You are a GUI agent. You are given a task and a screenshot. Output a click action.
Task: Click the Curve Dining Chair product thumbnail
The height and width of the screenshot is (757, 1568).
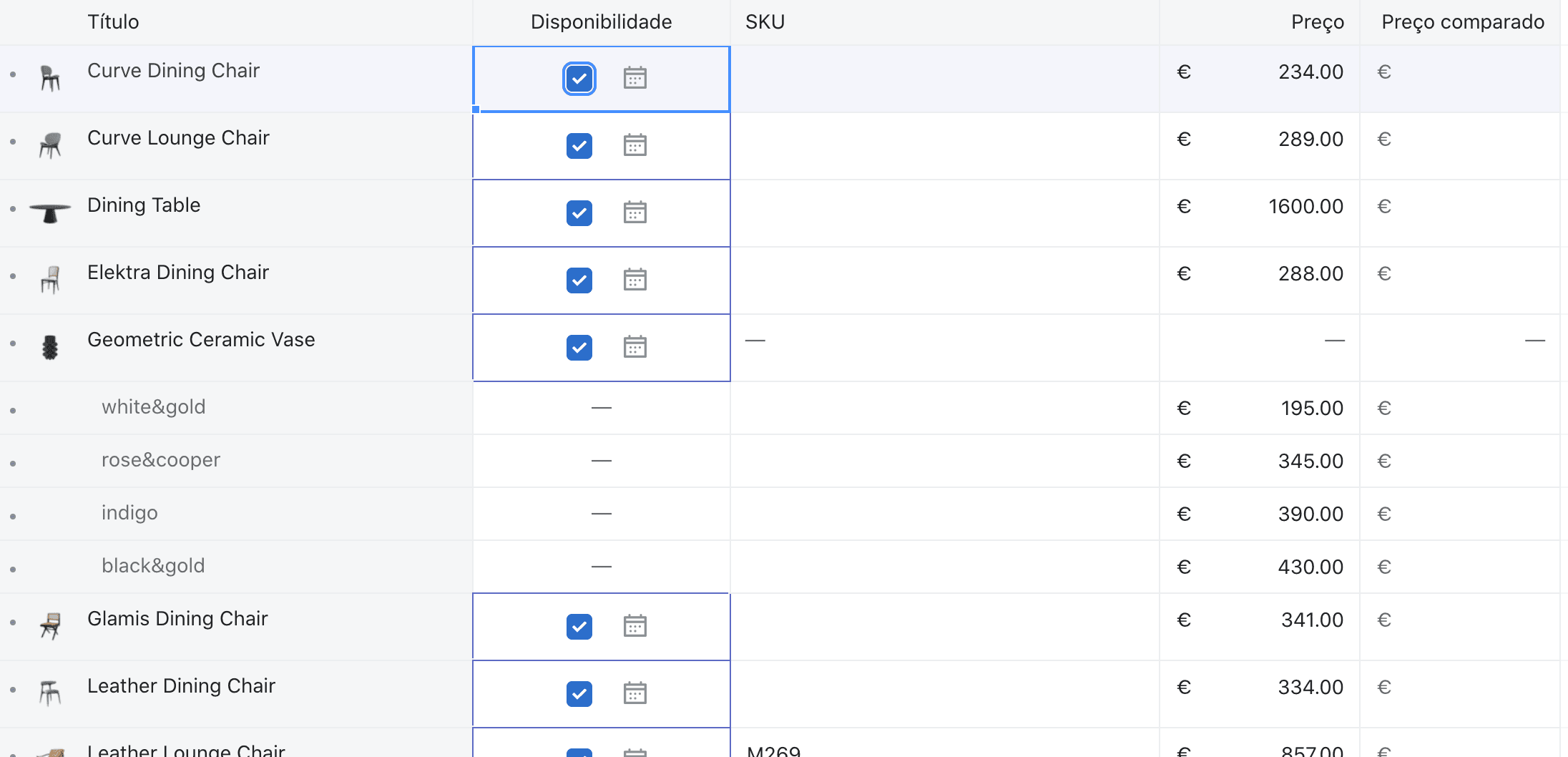(50, 79)
